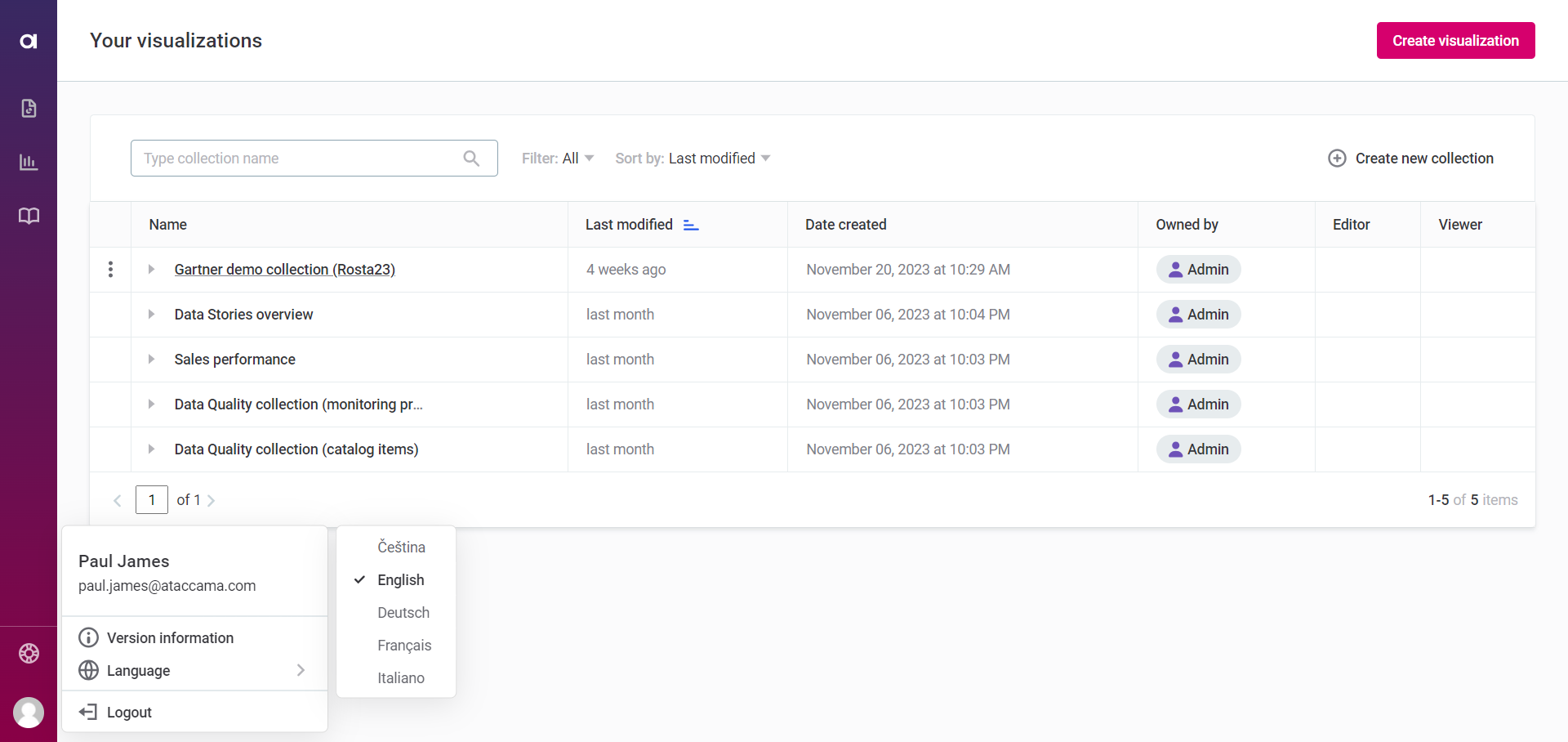Open the document report icon in sidebar
Screen dimensions: 1568x742
[29, 108]
